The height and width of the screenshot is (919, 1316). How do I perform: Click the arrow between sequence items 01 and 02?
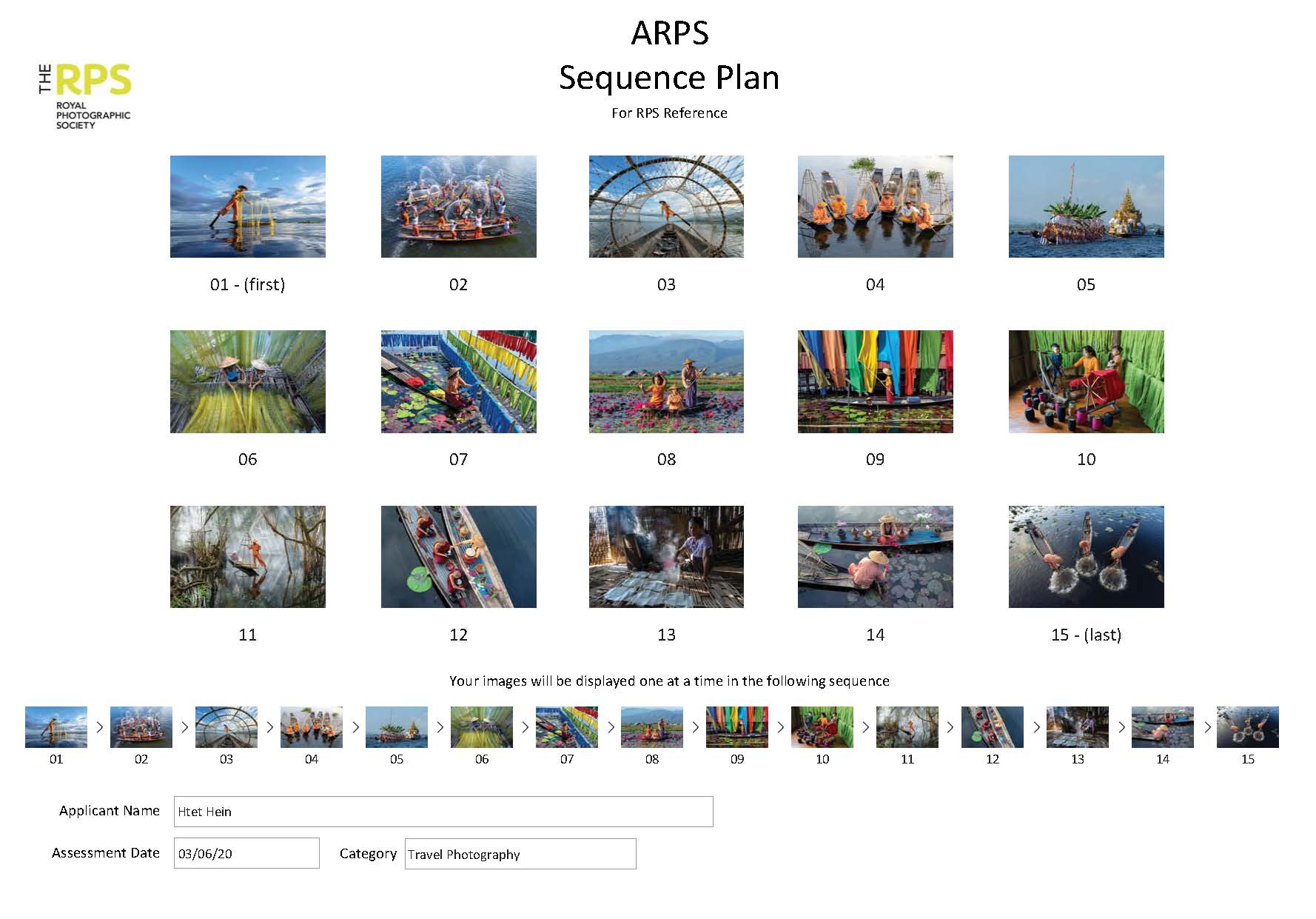(x=99, y=726)
